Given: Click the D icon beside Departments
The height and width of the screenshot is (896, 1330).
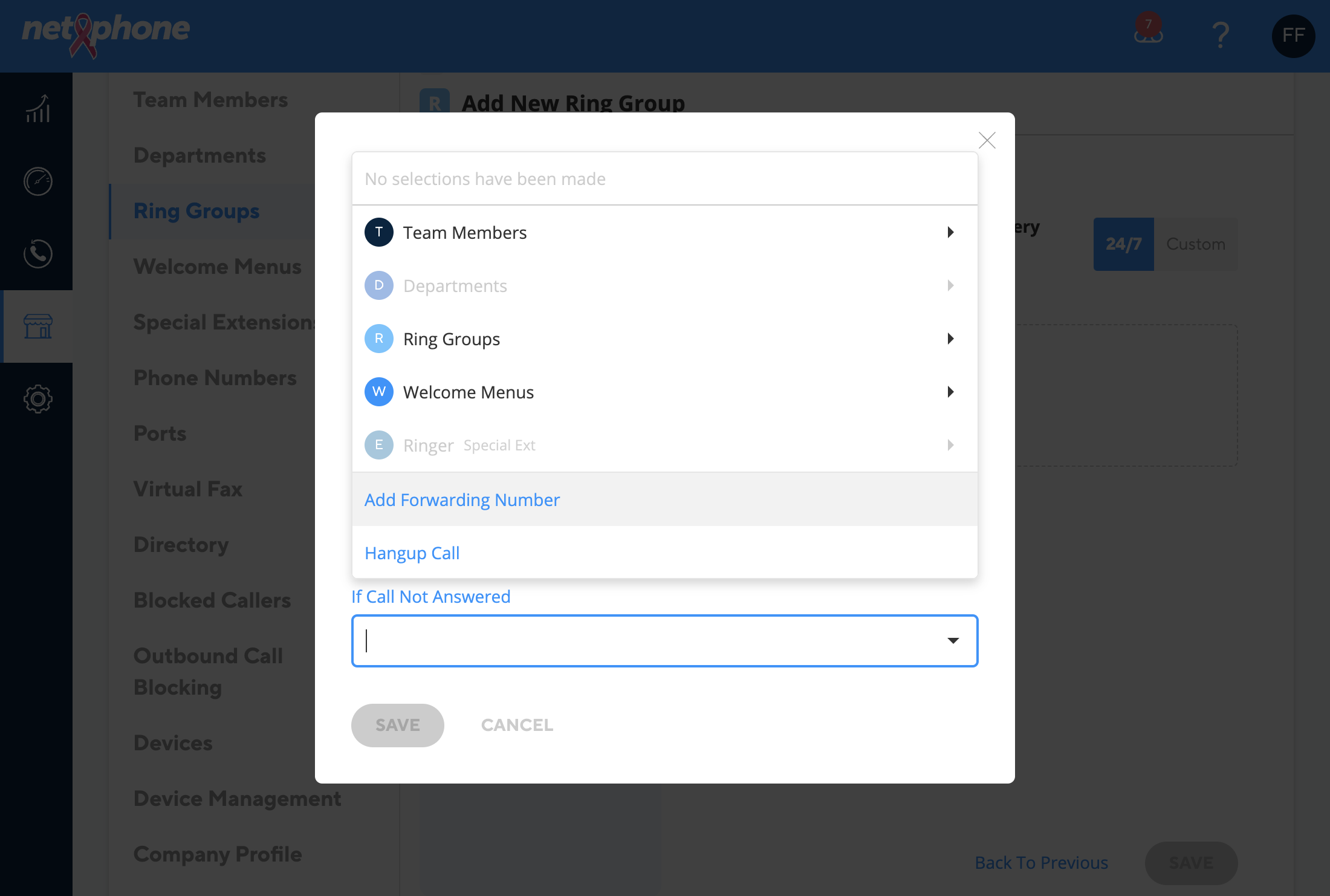Looking at the screenshot, I should (379, 285).
